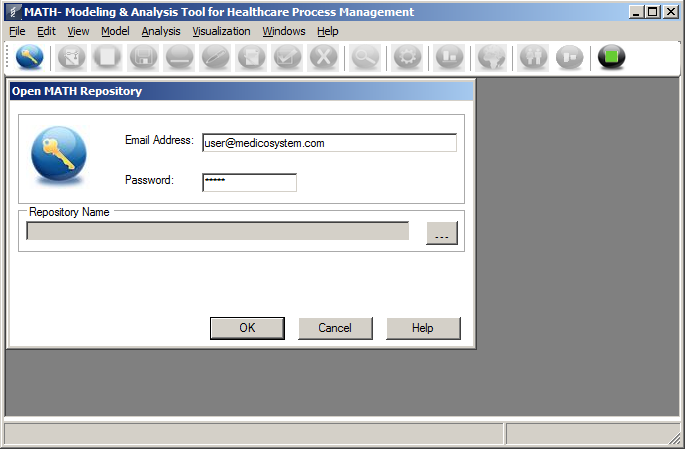Click the greyed process diagram toolbar icon
Viewport: 686px width, 450px height.
pyautogui.click(x=71, y=57)
